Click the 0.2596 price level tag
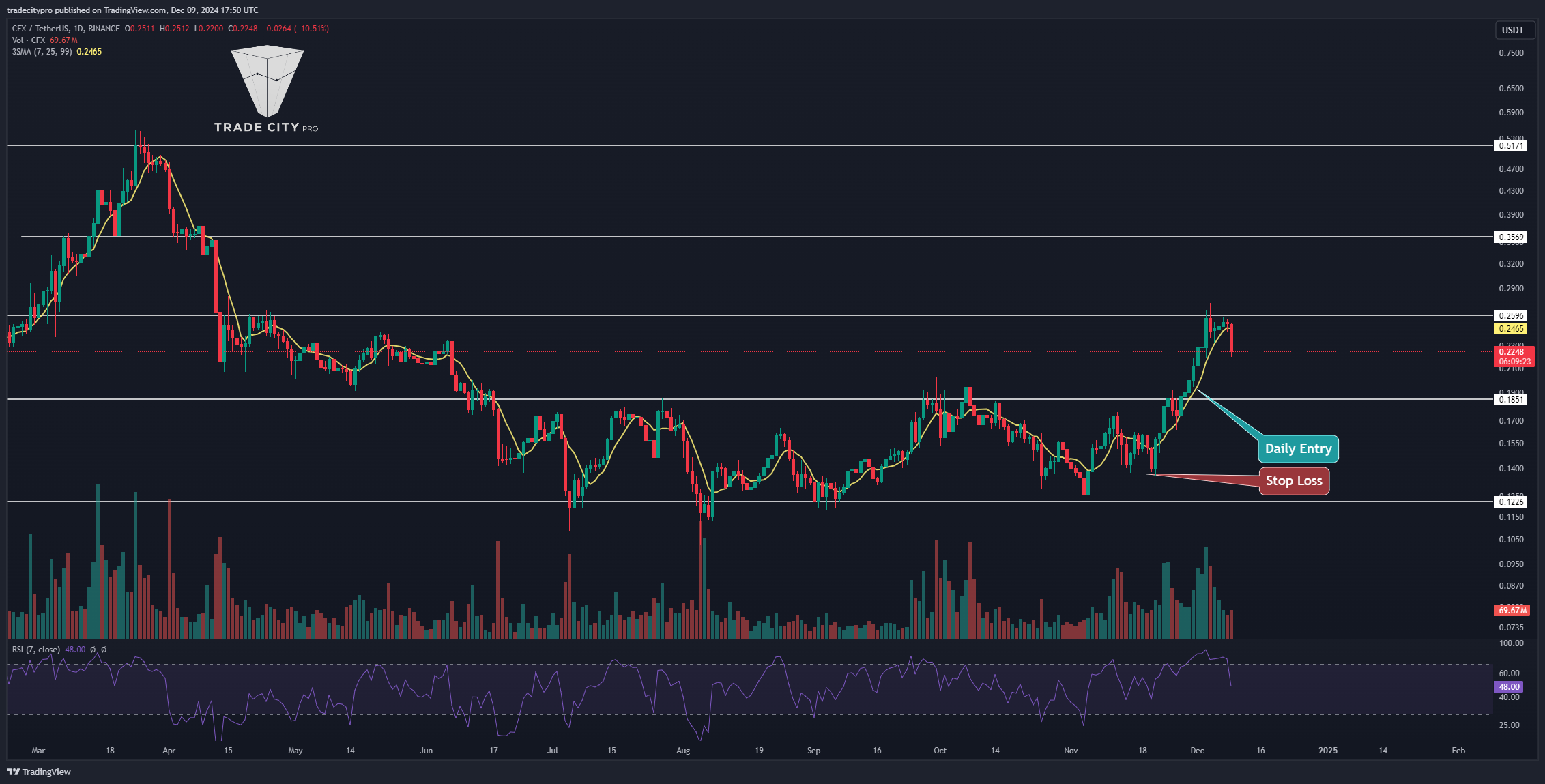This screenshot has width=1545, height=784. [1511, 316]
